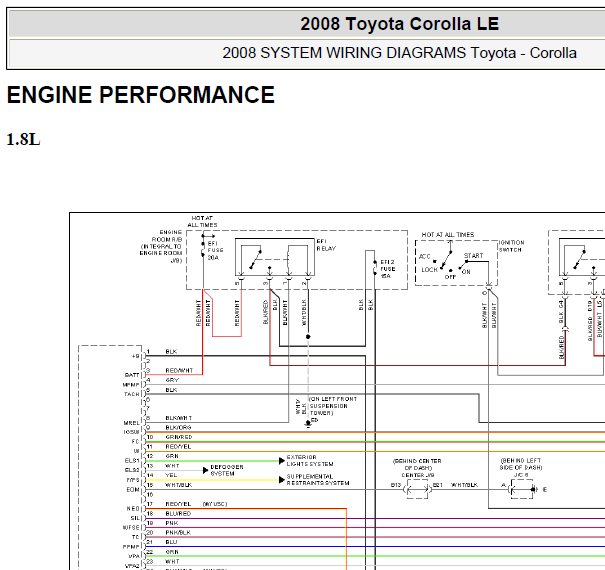Click the 'BLU/RED' wire label at pin 18
605x570 pixels.
178,513
